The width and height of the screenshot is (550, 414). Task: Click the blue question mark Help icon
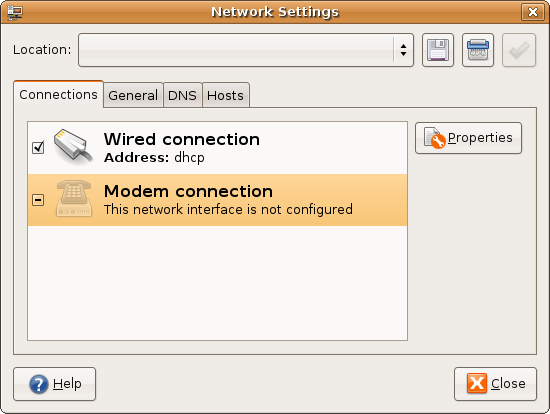tap(39, 384)
